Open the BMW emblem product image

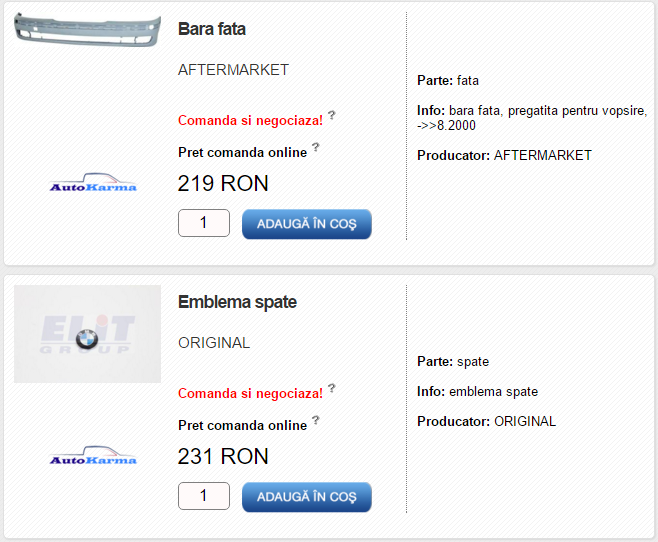pyautogui.click(x=87, y=334)
